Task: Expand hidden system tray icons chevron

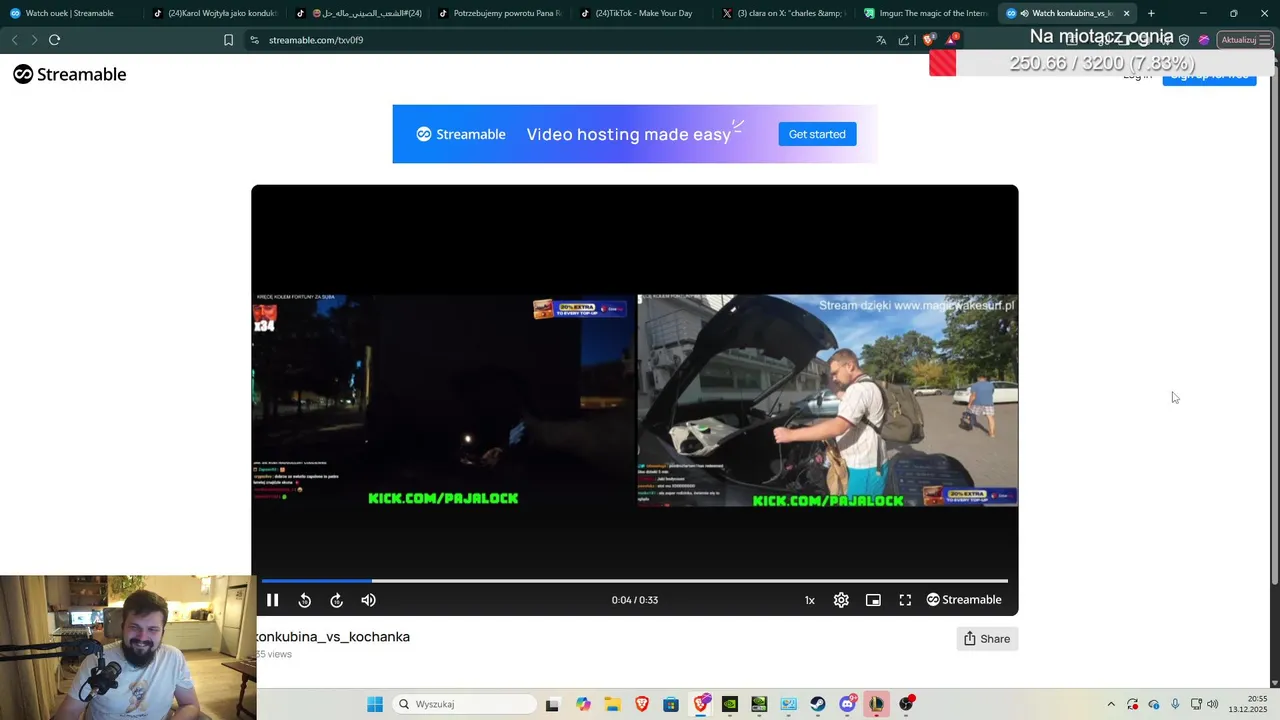Action: point(1110,704)
